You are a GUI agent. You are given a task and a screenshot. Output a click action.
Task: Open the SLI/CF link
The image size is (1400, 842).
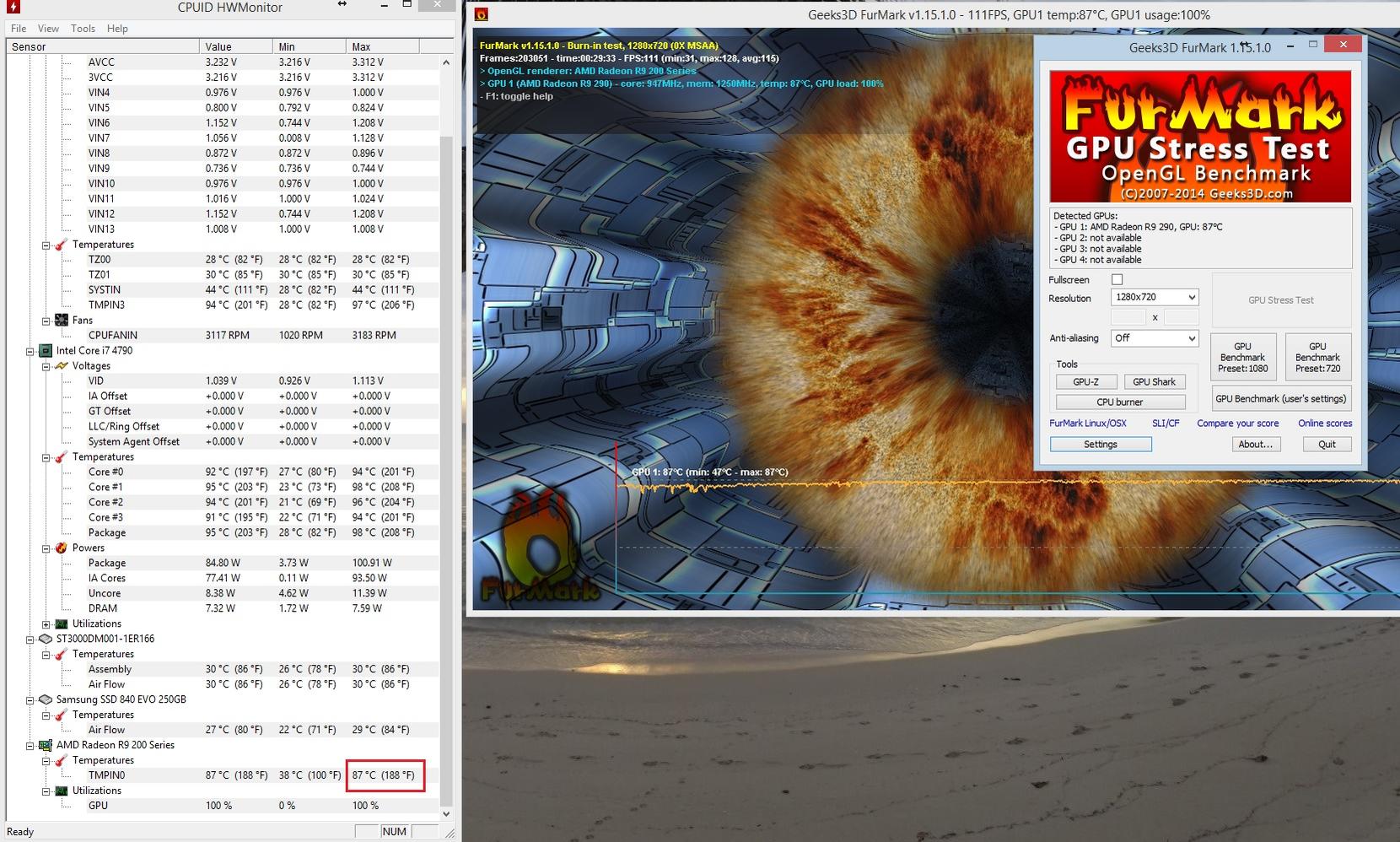(x=1166, y=424)
